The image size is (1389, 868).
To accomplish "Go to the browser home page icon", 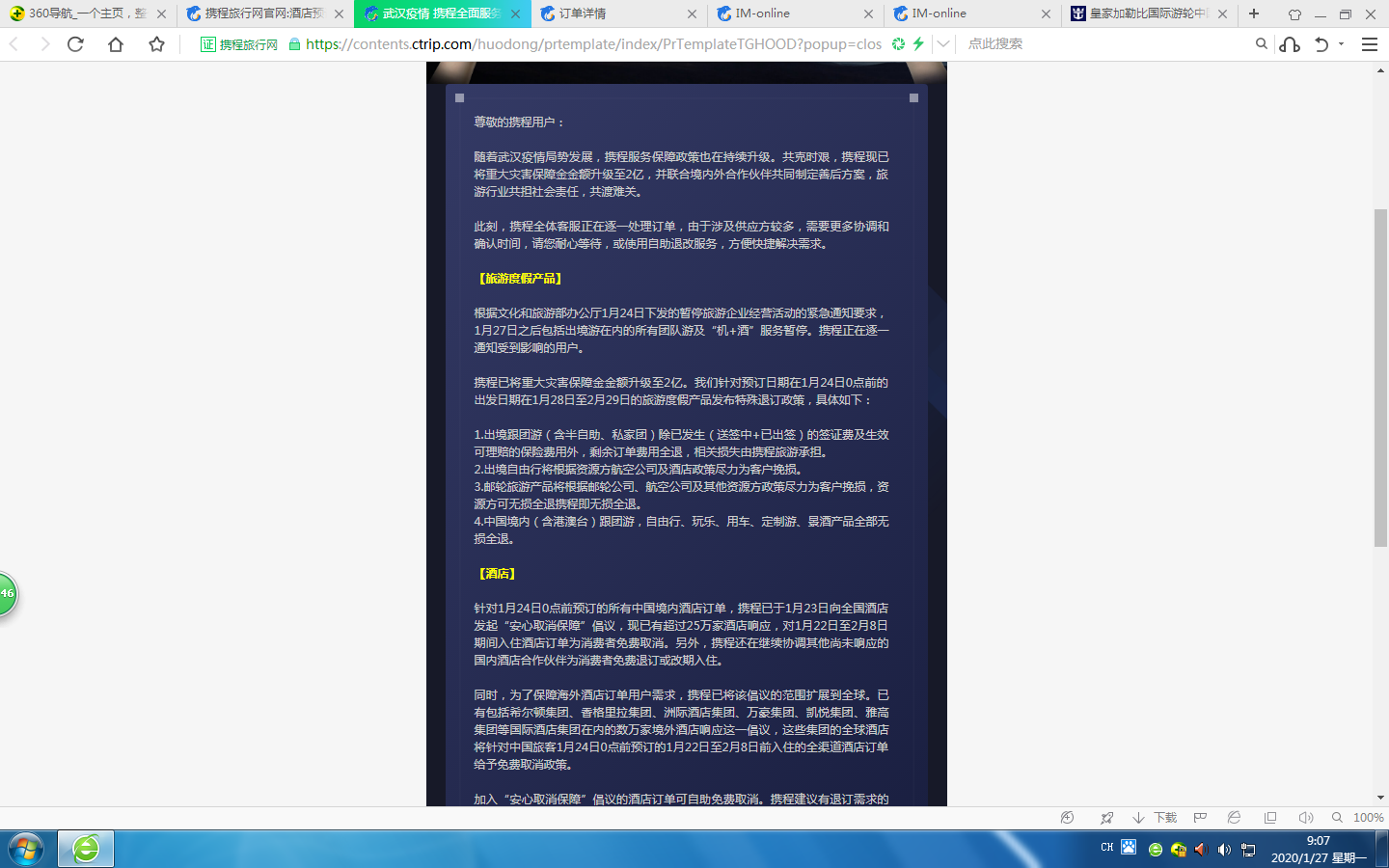I will pos(116,44).
